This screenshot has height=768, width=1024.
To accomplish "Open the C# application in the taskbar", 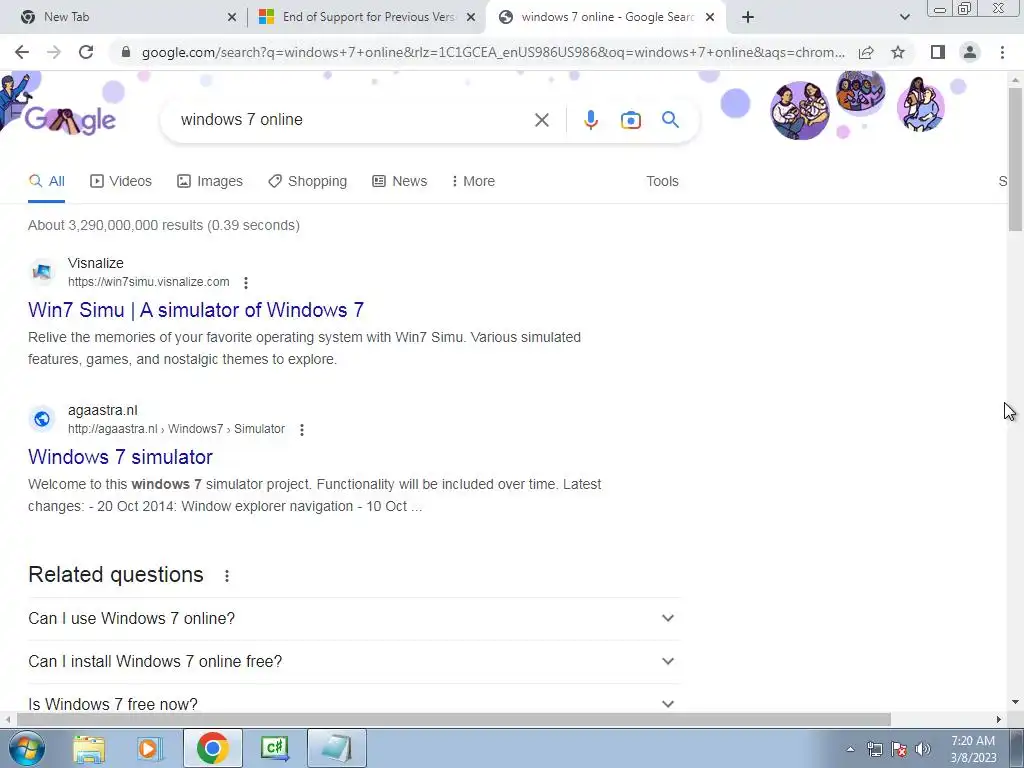I will pos(275,748).
